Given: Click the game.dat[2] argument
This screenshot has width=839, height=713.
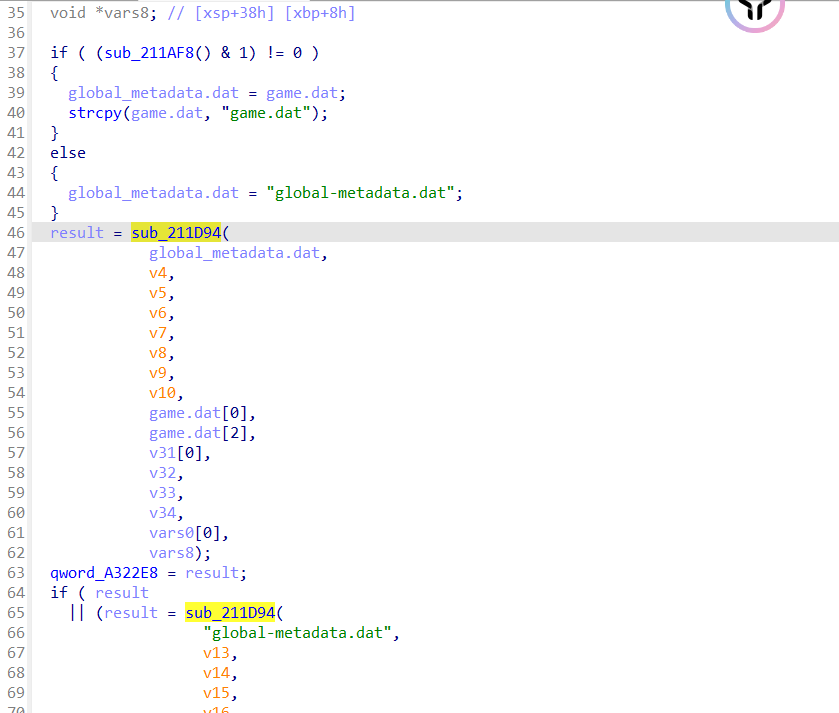Looking at the screenshot, I should point(198,433).
